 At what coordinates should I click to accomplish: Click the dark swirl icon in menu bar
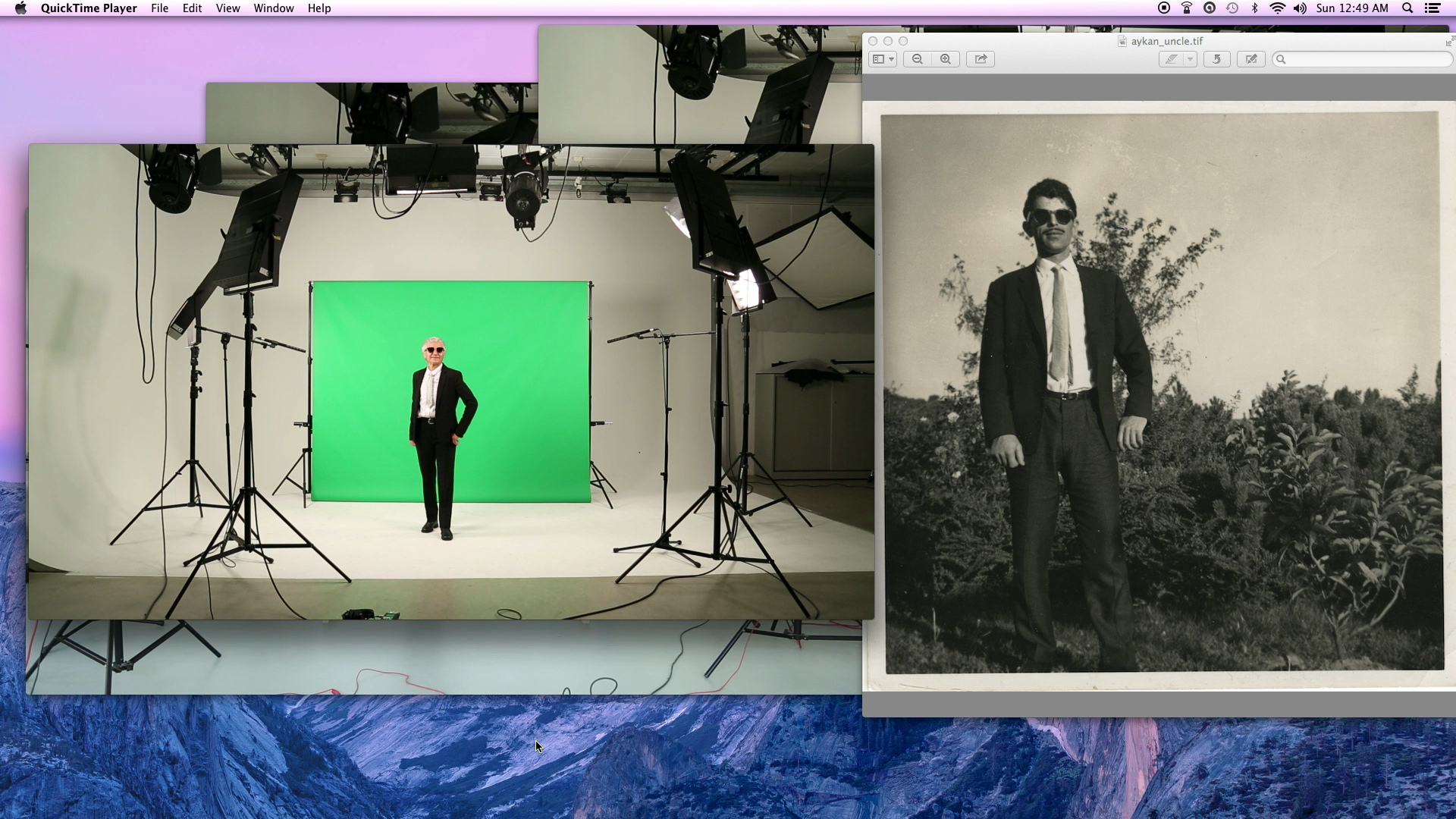click(x=1210, y=8)
